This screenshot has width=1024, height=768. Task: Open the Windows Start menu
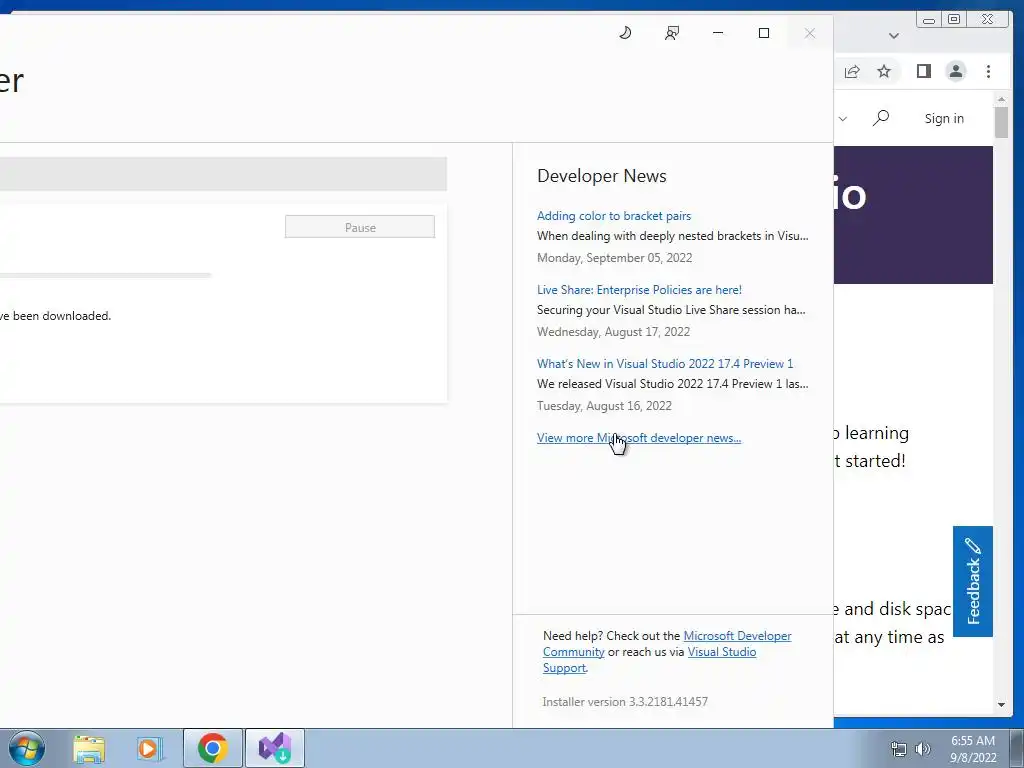(x=26, y=748)
